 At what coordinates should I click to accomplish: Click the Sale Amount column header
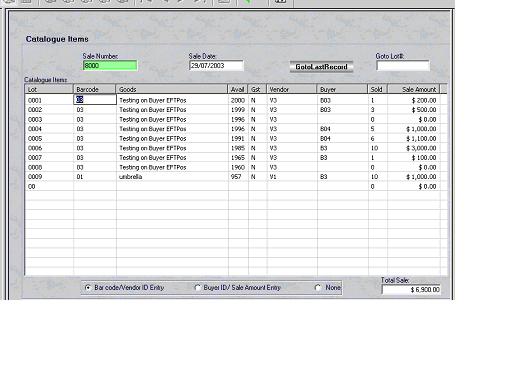414,89
